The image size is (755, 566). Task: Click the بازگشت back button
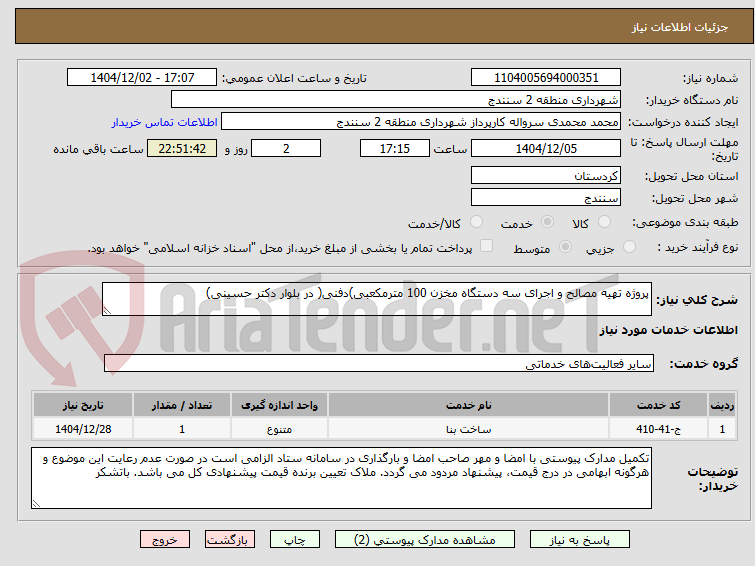(x=230, y=540)
